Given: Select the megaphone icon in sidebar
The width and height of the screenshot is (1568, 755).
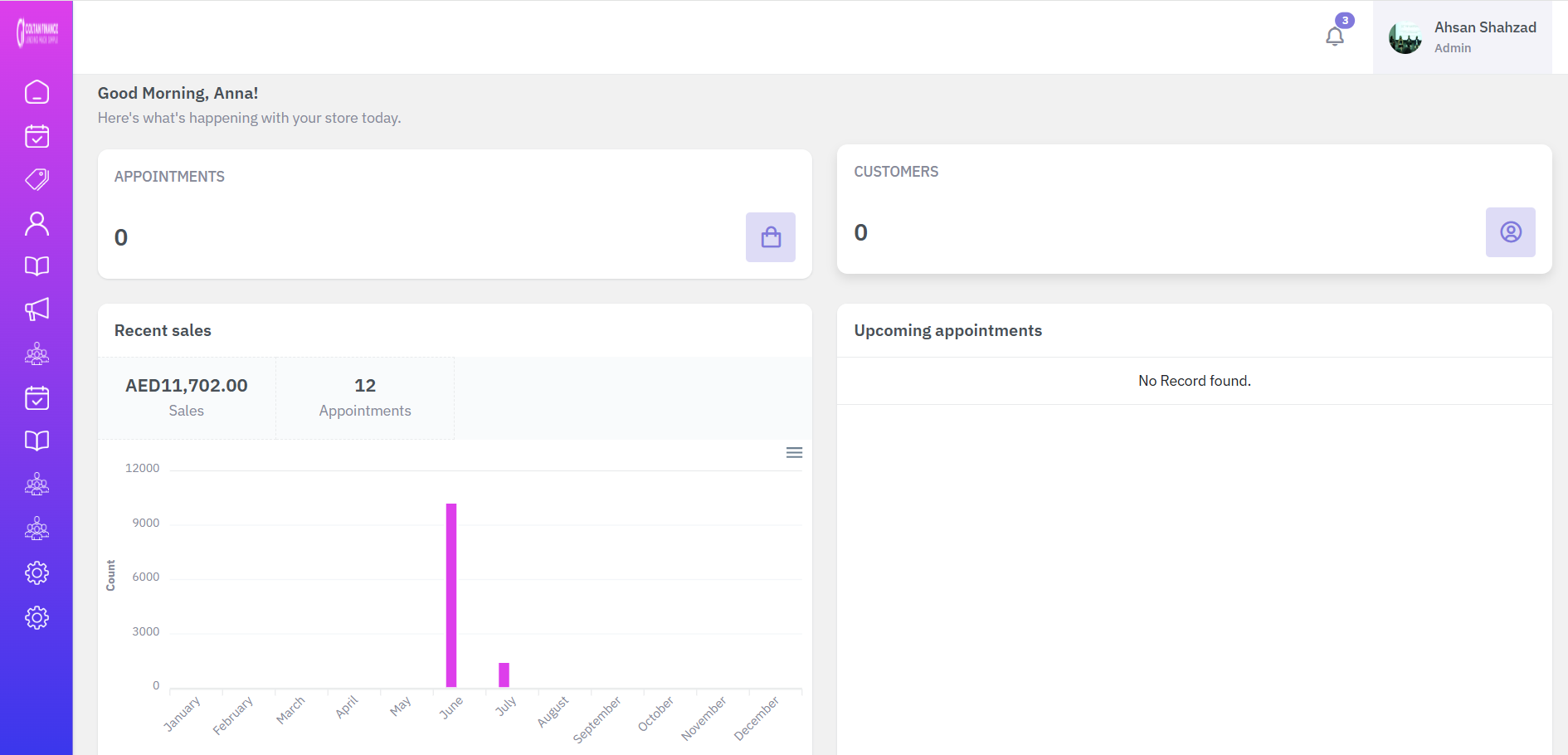Looking at the screenshot, I should (37, 309).
